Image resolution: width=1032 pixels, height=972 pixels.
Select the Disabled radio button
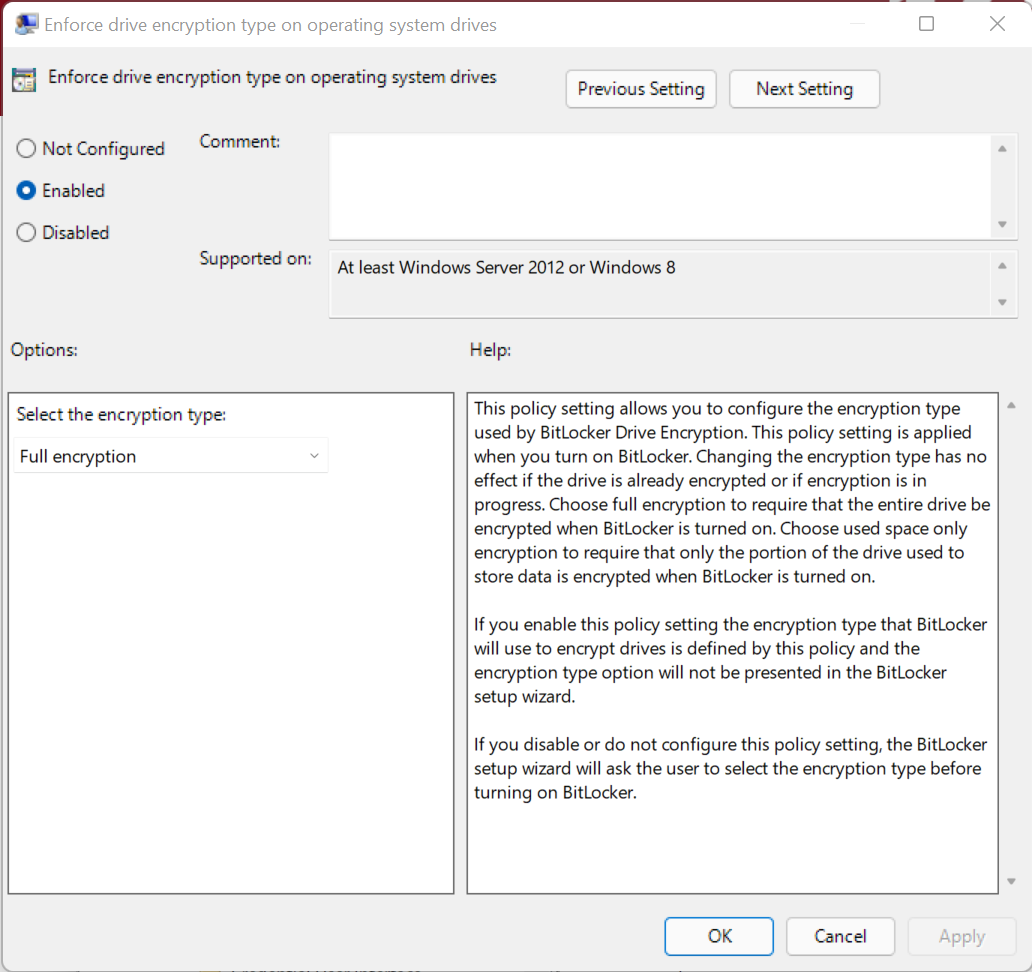click(x=25, y=232)
